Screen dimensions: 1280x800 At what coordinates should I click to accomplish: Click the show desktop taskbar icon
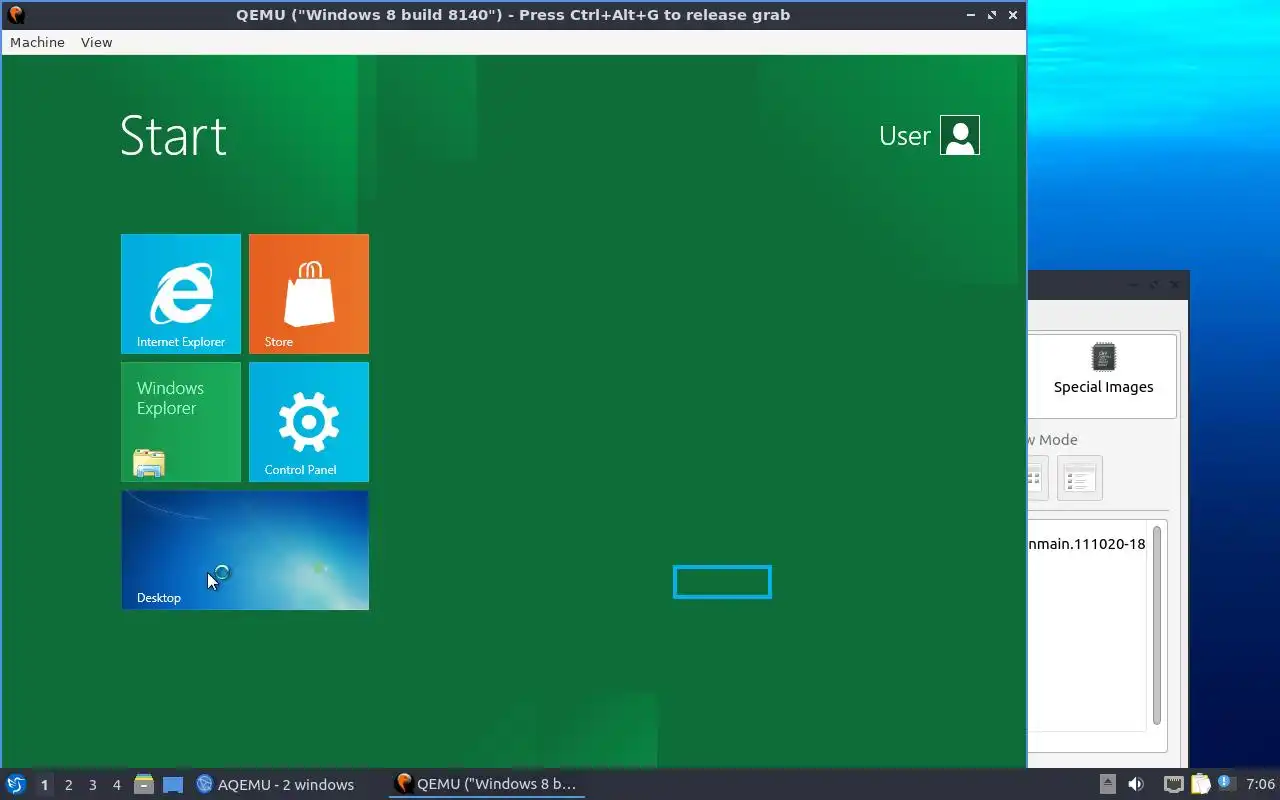173,784
